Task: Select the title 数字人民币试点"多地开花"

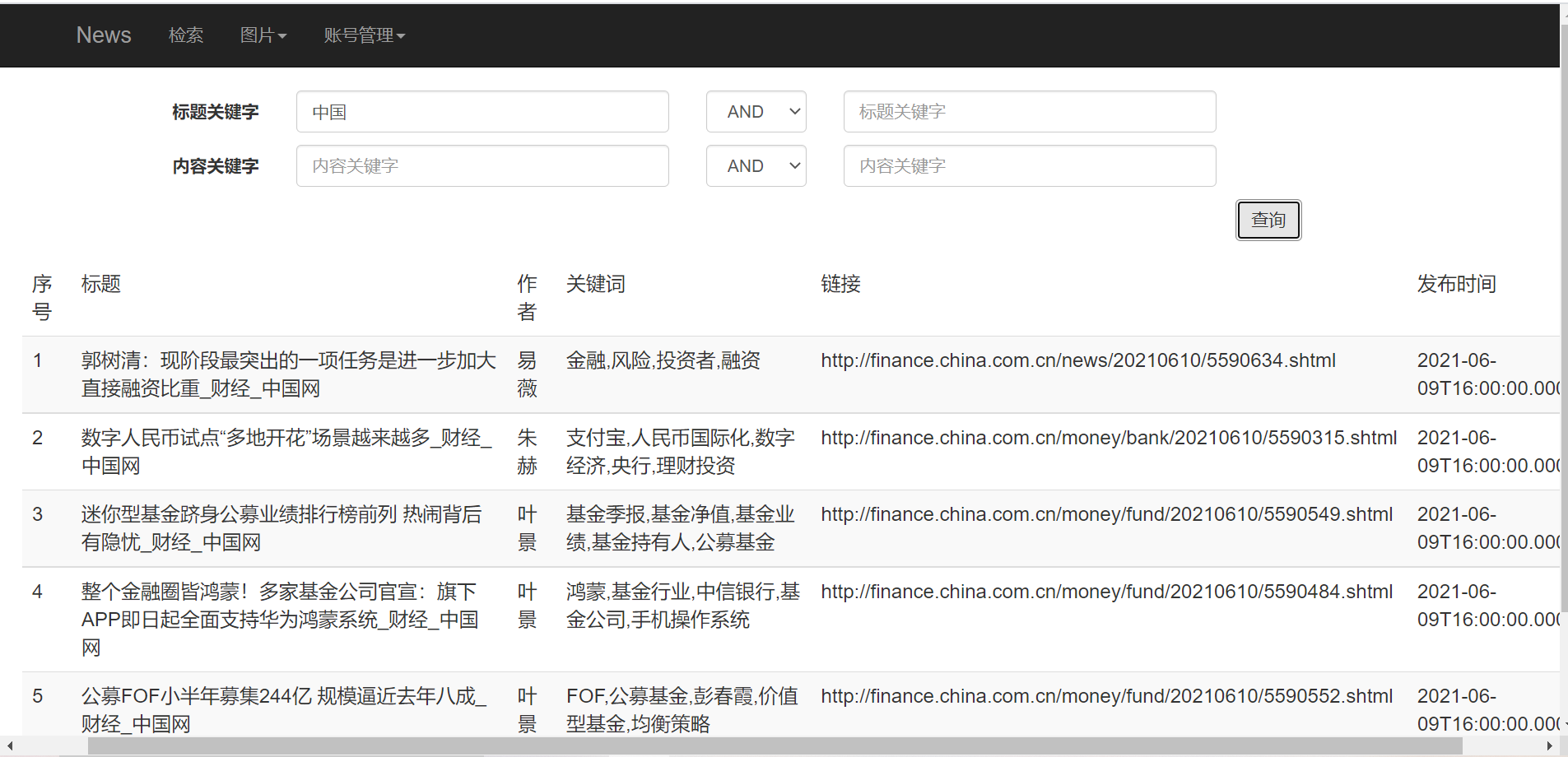Action: pyautogui.click(x=286, y=452)
